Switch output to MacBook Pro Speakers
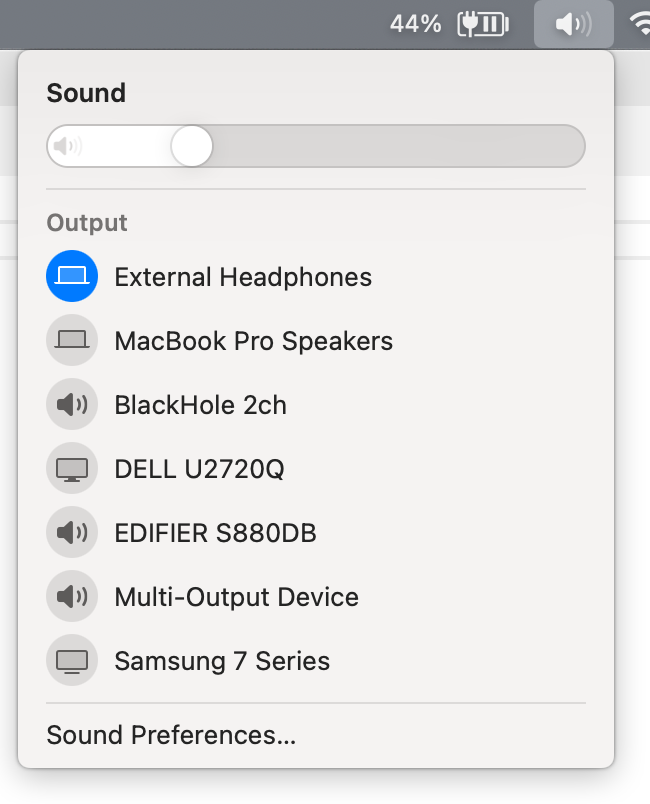The image size is (650, 804). click(x=254, y=341)
